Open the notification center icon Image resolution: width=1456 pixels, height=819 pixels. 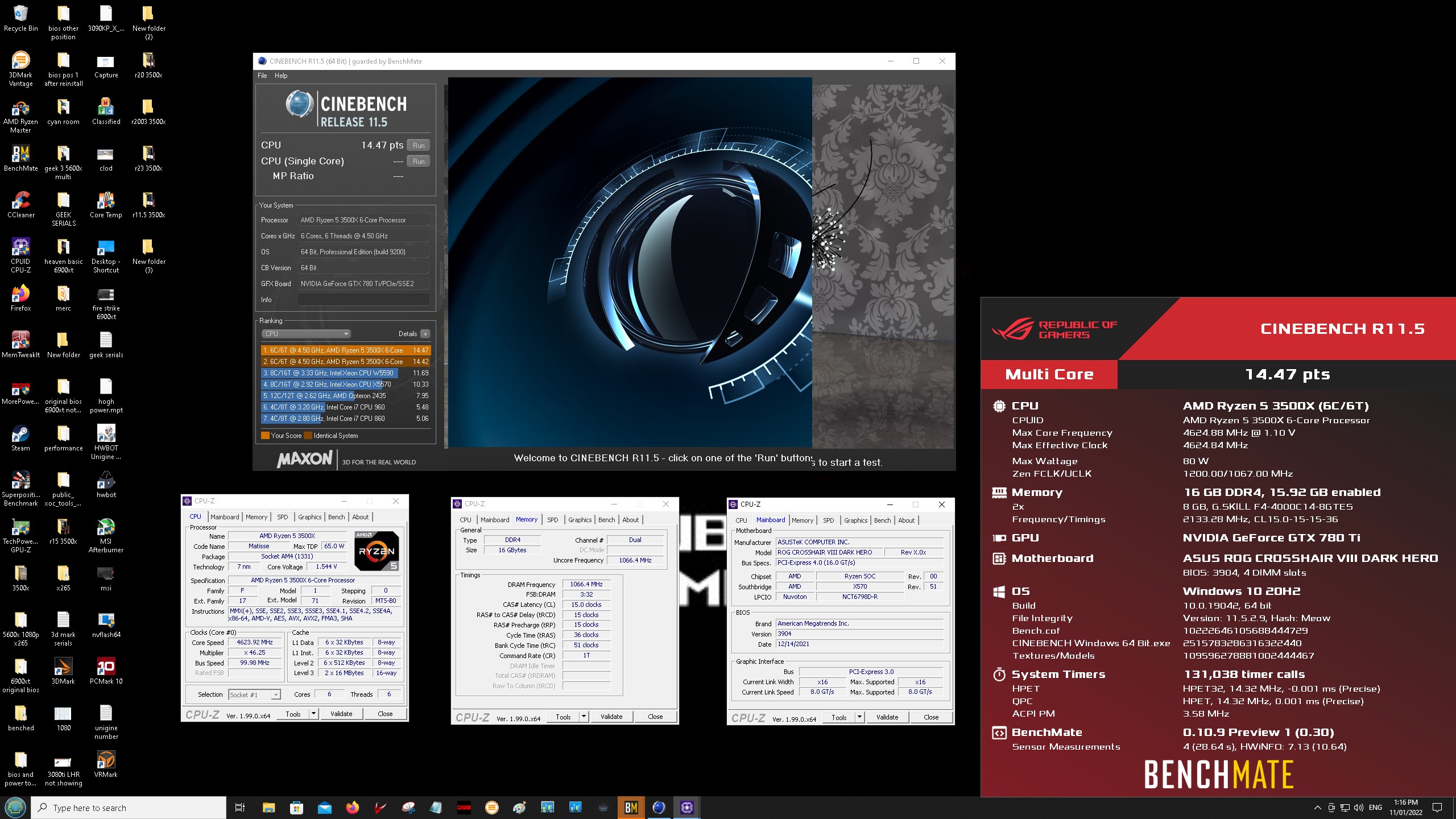pos(1437,808)
